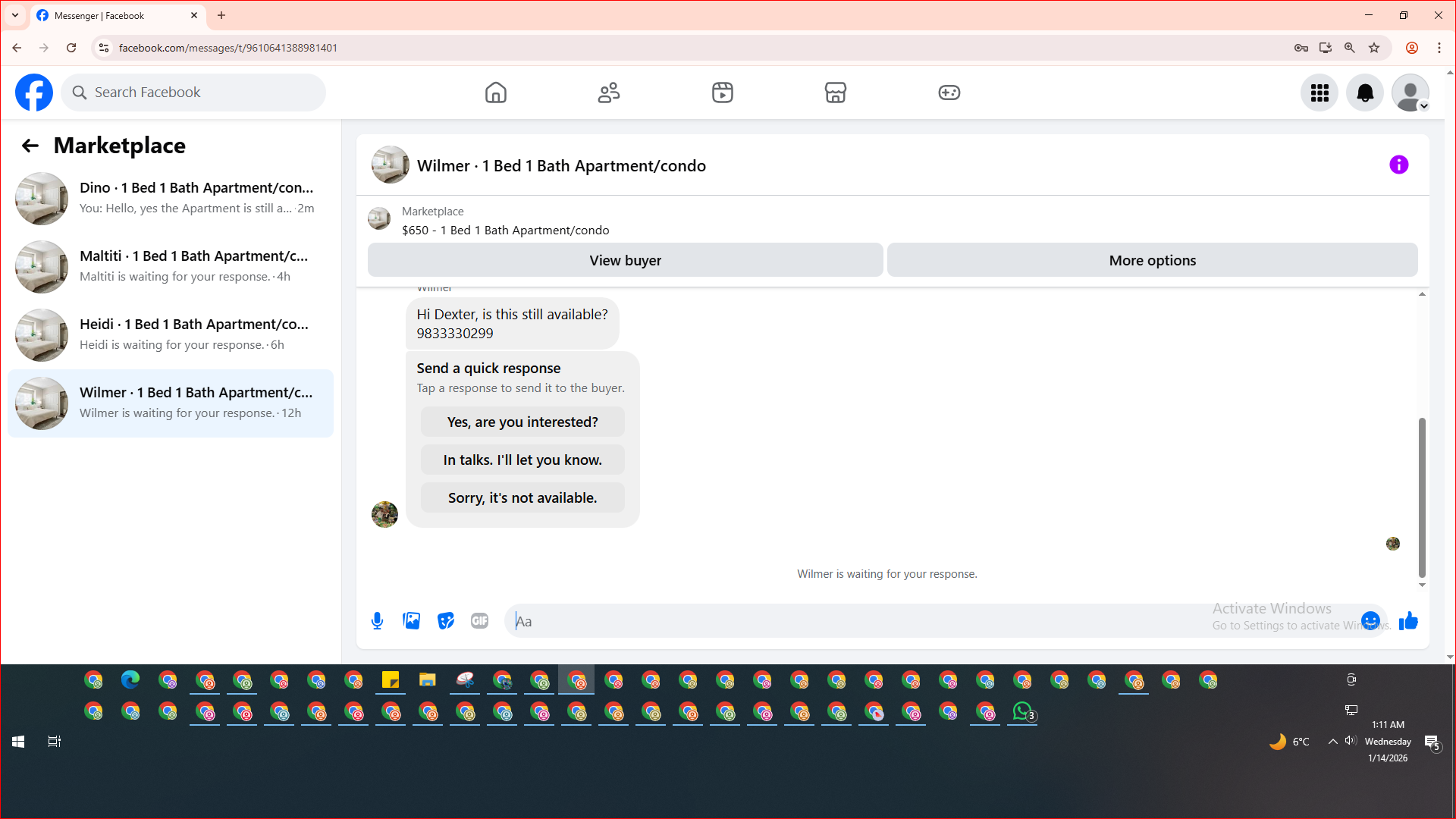Click the View buyer button
This screenshot has width=1456, height=819.
[x=625, y=260]
